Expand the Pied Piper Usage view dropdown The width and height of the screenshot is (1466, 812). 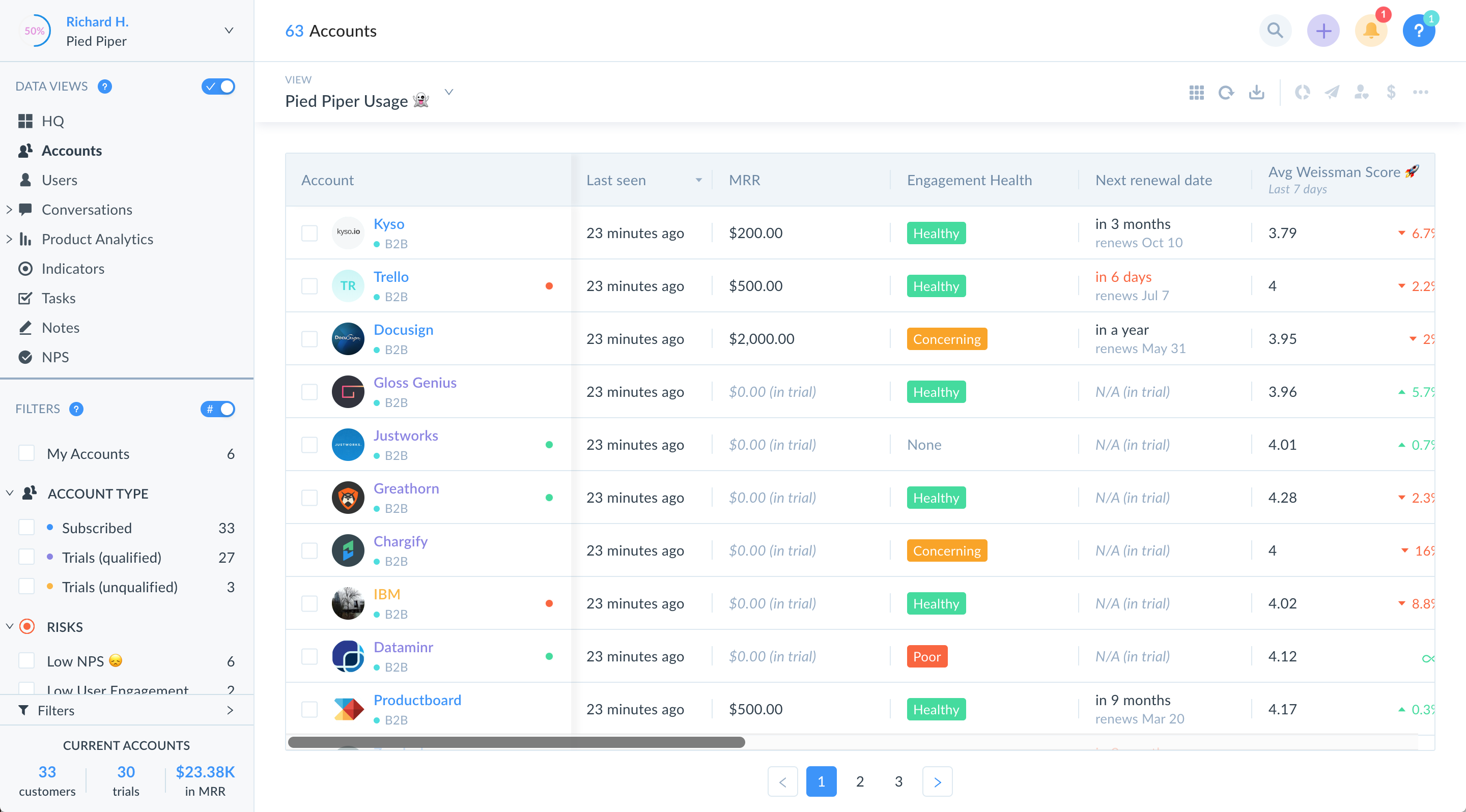(x=448, y=92)
